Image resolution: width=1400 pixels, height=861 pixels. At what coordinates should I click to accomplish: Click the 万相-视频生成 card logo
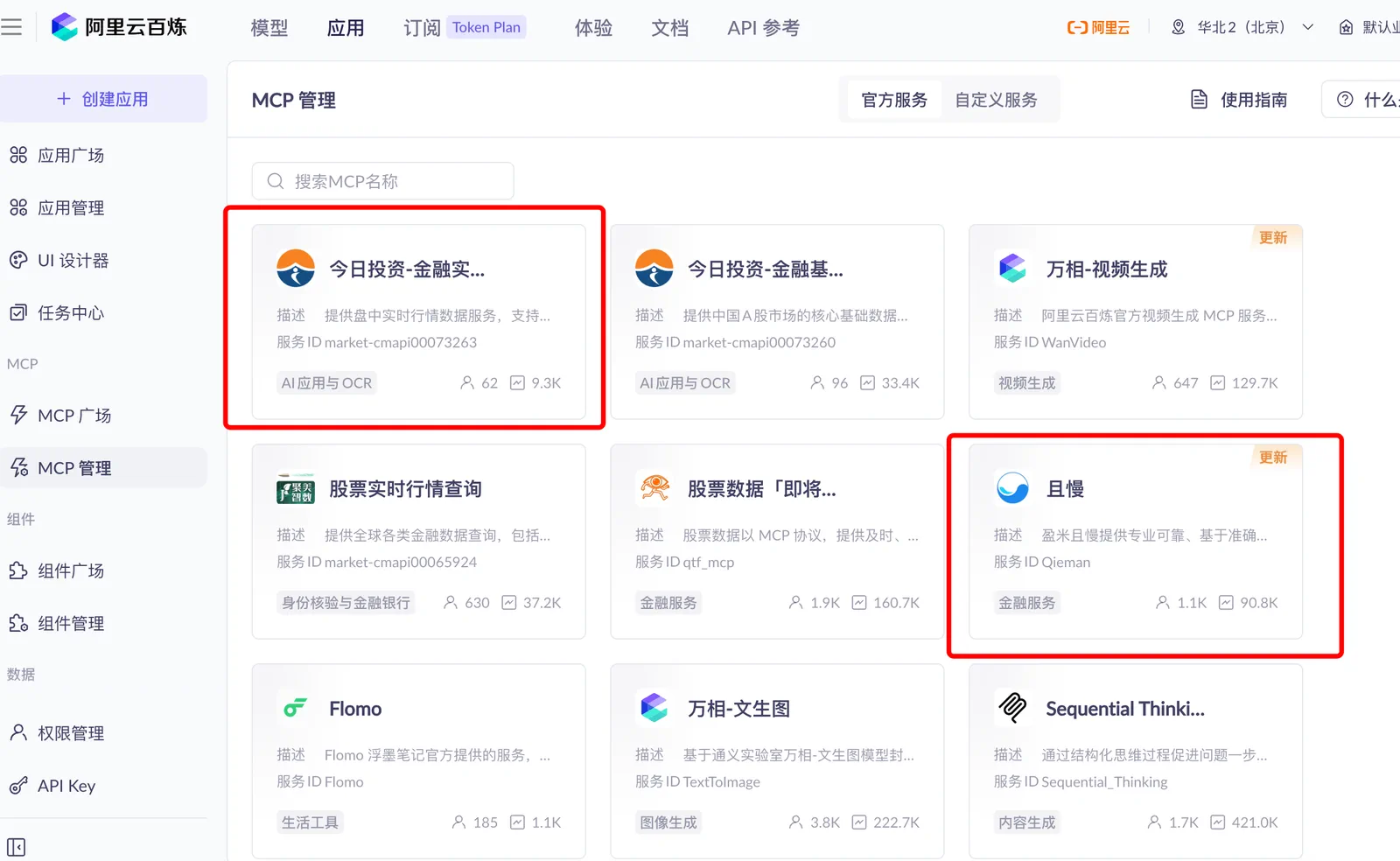tap(1012, 269)
